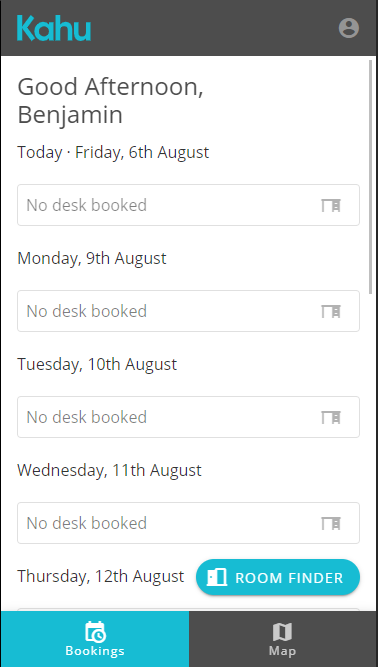Click desk icon for Friday 6th August
The height and width of the screenshot is (667, 378).
tap(331, 205)
